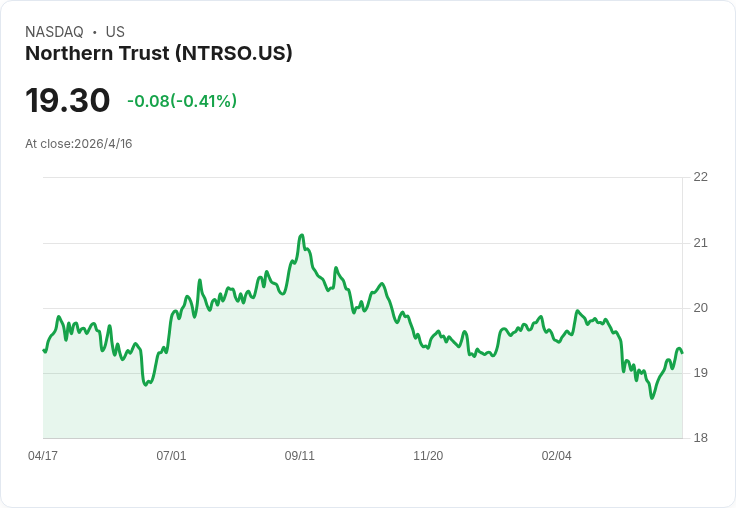Click the -0.08(-0.41%) change value
This screenshot has width=736, height=508.
(182, 101)
